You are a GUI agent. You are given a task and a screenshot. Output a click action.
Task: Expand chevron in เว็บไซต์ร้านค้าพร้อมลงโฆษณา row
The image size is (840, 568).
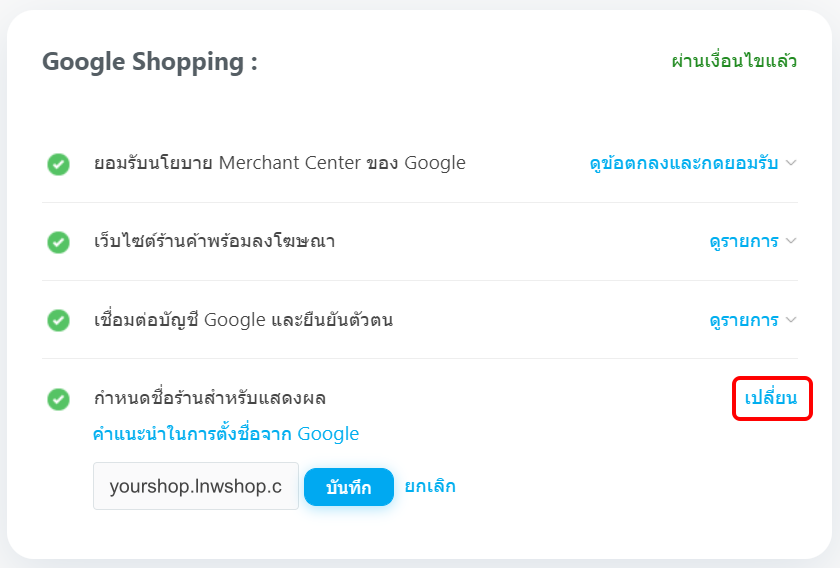(x=791, y=241)
